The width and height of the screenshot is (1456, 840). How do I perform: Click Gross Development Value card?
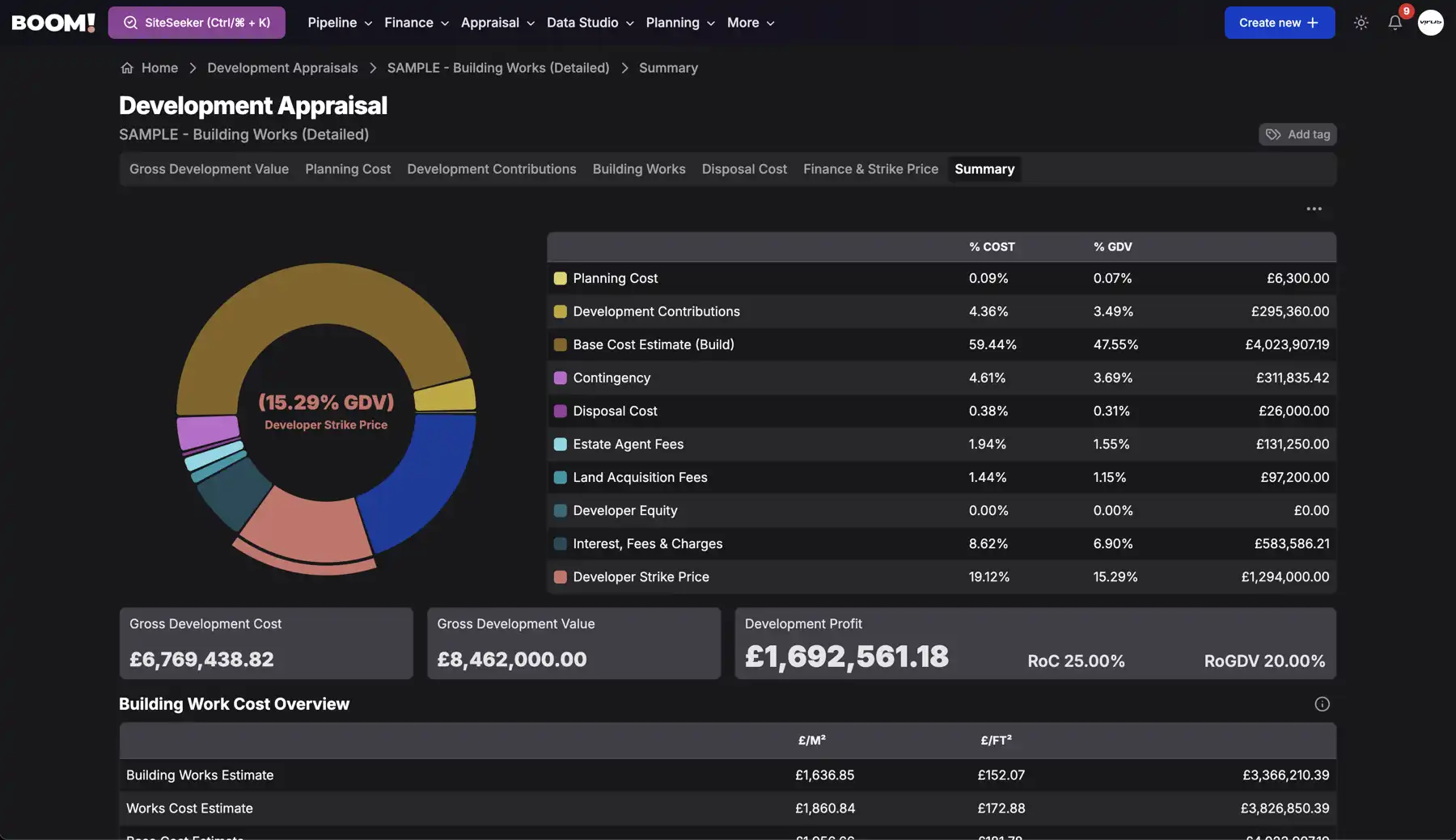pos(574,644)
